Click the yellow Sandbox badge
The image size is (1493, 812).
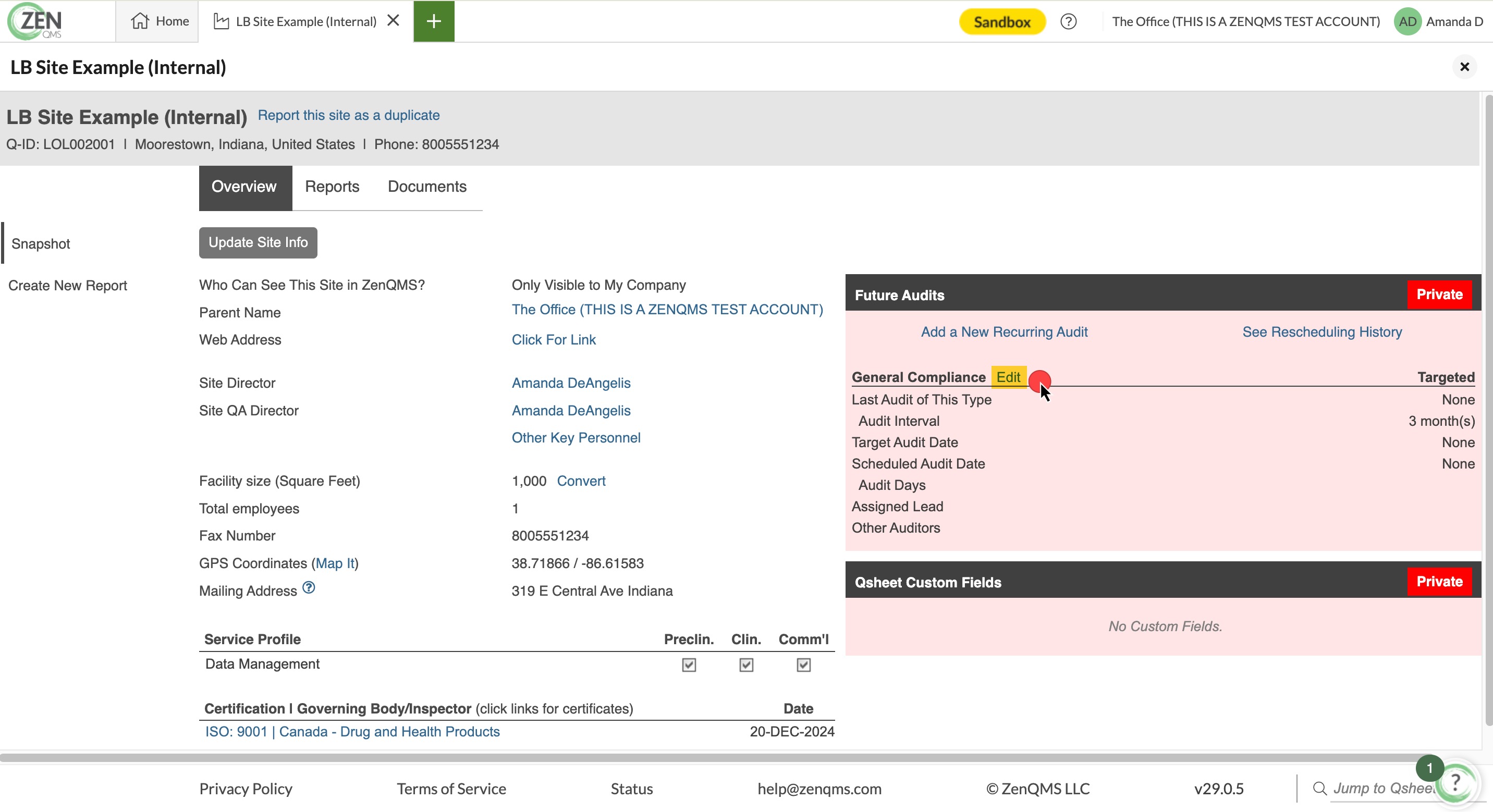coord(1002,21)
